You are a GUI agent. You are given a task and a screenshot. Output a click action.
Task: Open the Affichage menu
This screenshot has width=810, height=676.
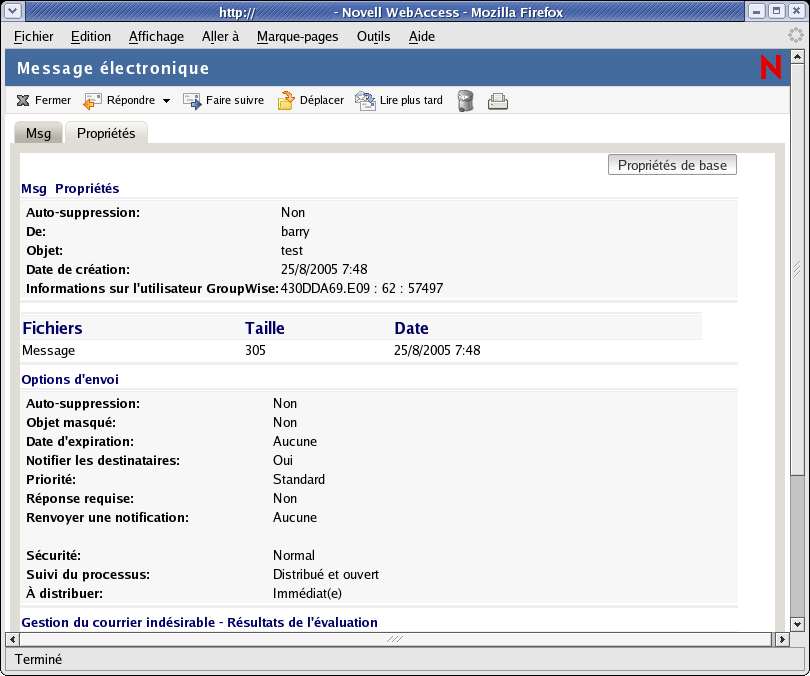[x=156, y=36]
